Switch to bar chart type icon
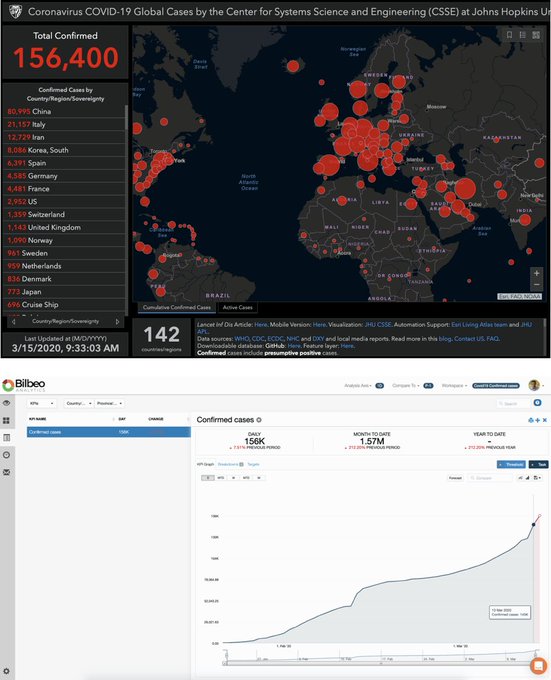The height and width of the screenshot is (680, 551). pyautogui.click(x=527, y=478)
